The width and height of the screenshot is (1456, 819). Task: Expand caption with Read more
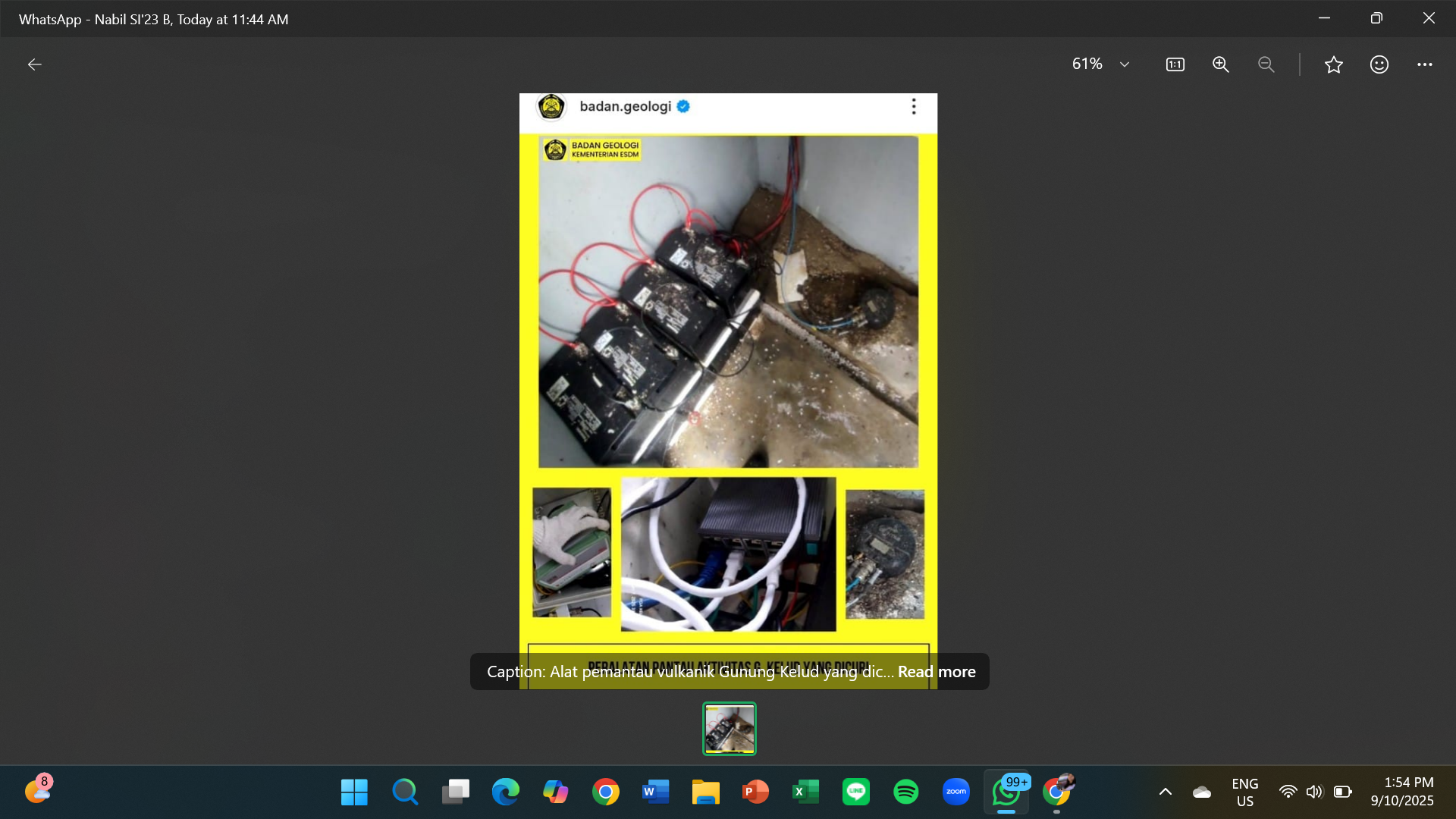937,672
